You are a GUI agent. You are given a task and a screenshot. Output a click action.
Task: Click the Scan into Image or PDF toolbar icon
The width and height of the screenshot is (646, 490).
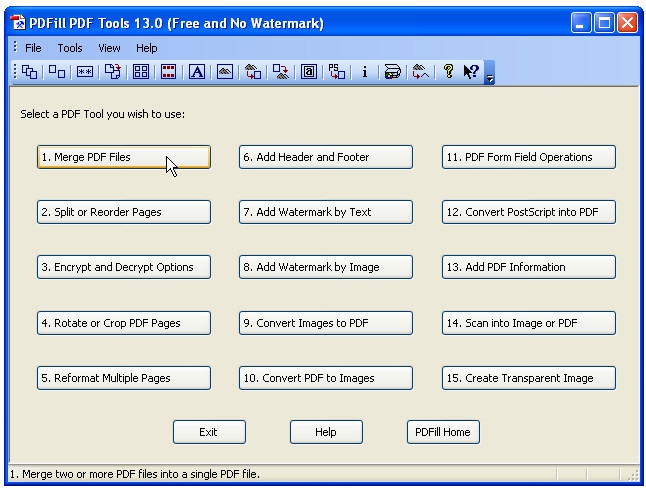click(x=393, y=72)
